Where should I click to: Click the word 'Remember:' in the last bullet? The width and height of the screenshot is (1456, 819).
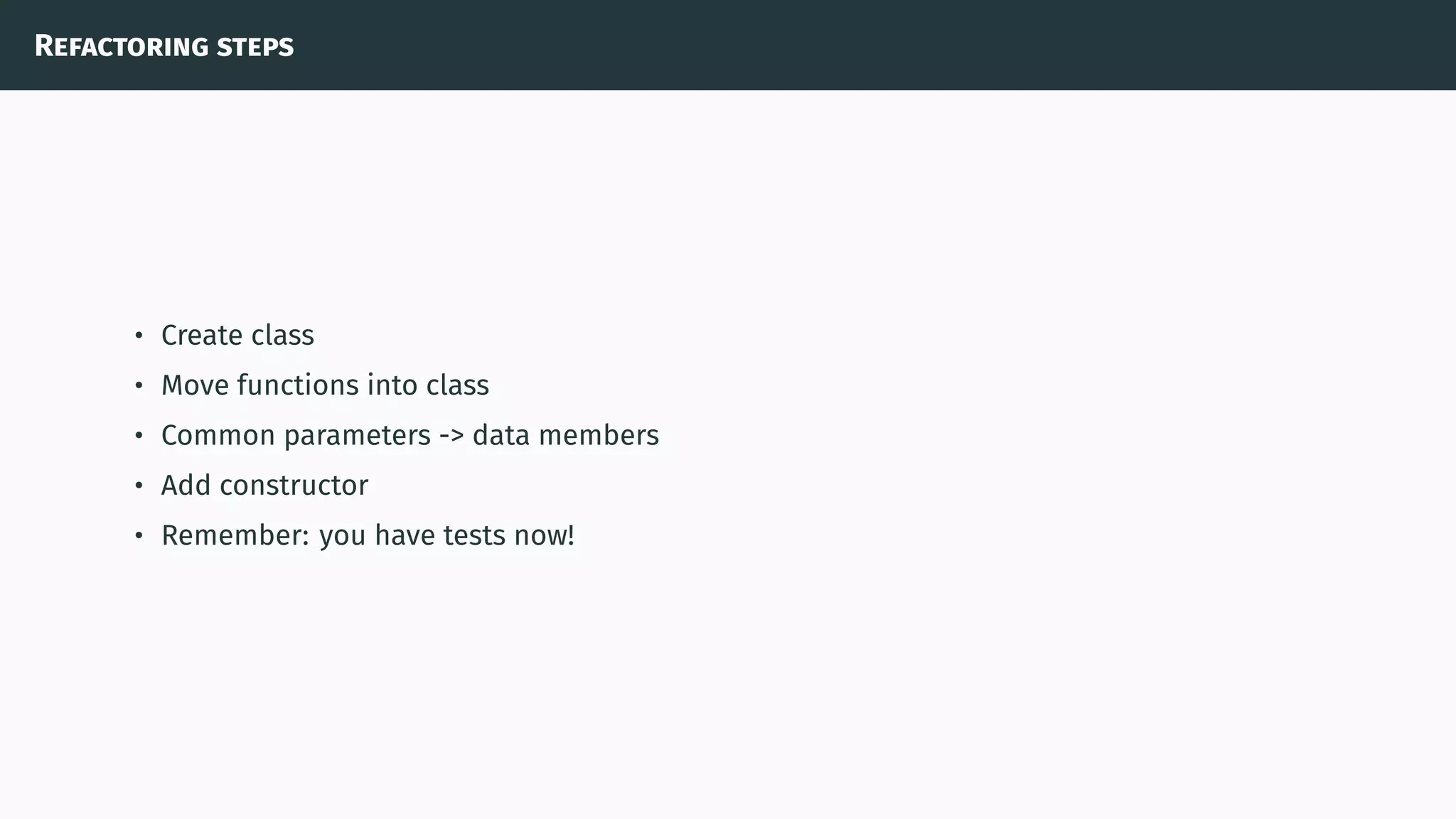pyautogui.click(x=235, y=535)
